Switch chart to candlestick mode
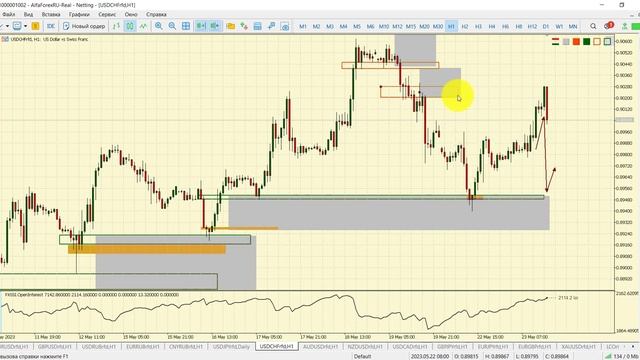This screenshot has height=360, width=640. 130,26
